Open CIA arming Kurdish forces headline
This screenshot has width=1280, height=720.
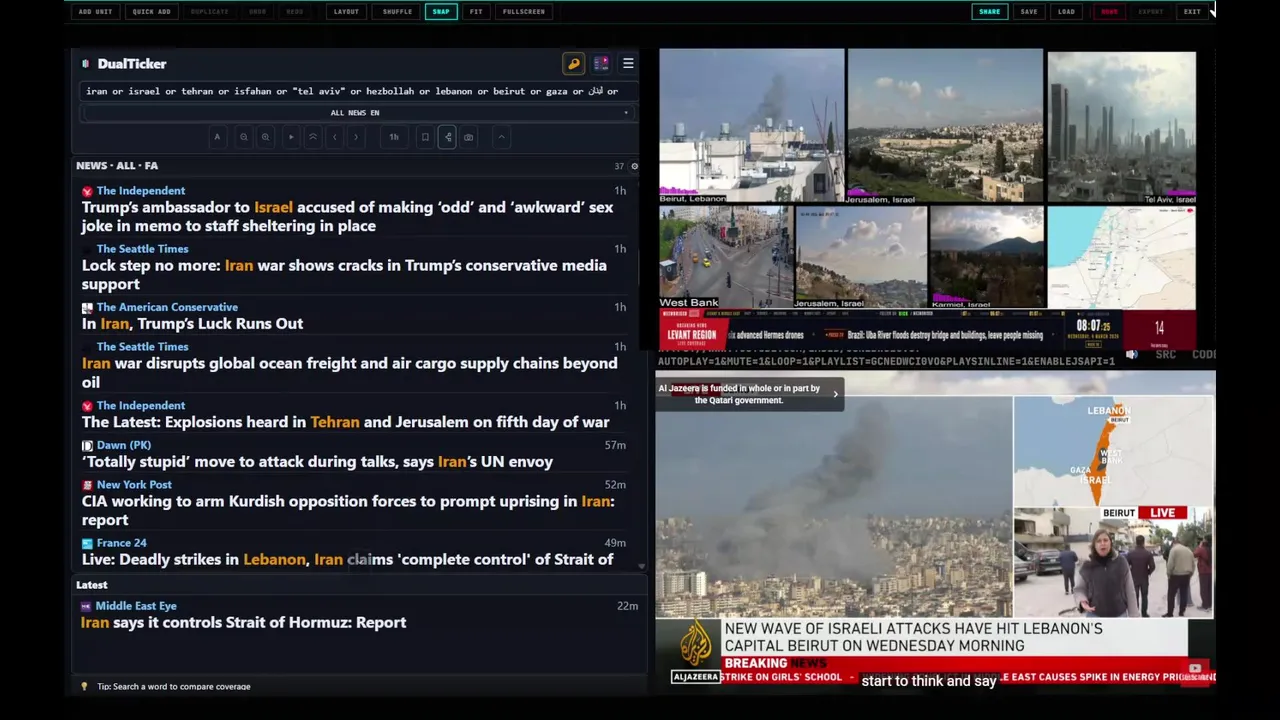[348, 510]
